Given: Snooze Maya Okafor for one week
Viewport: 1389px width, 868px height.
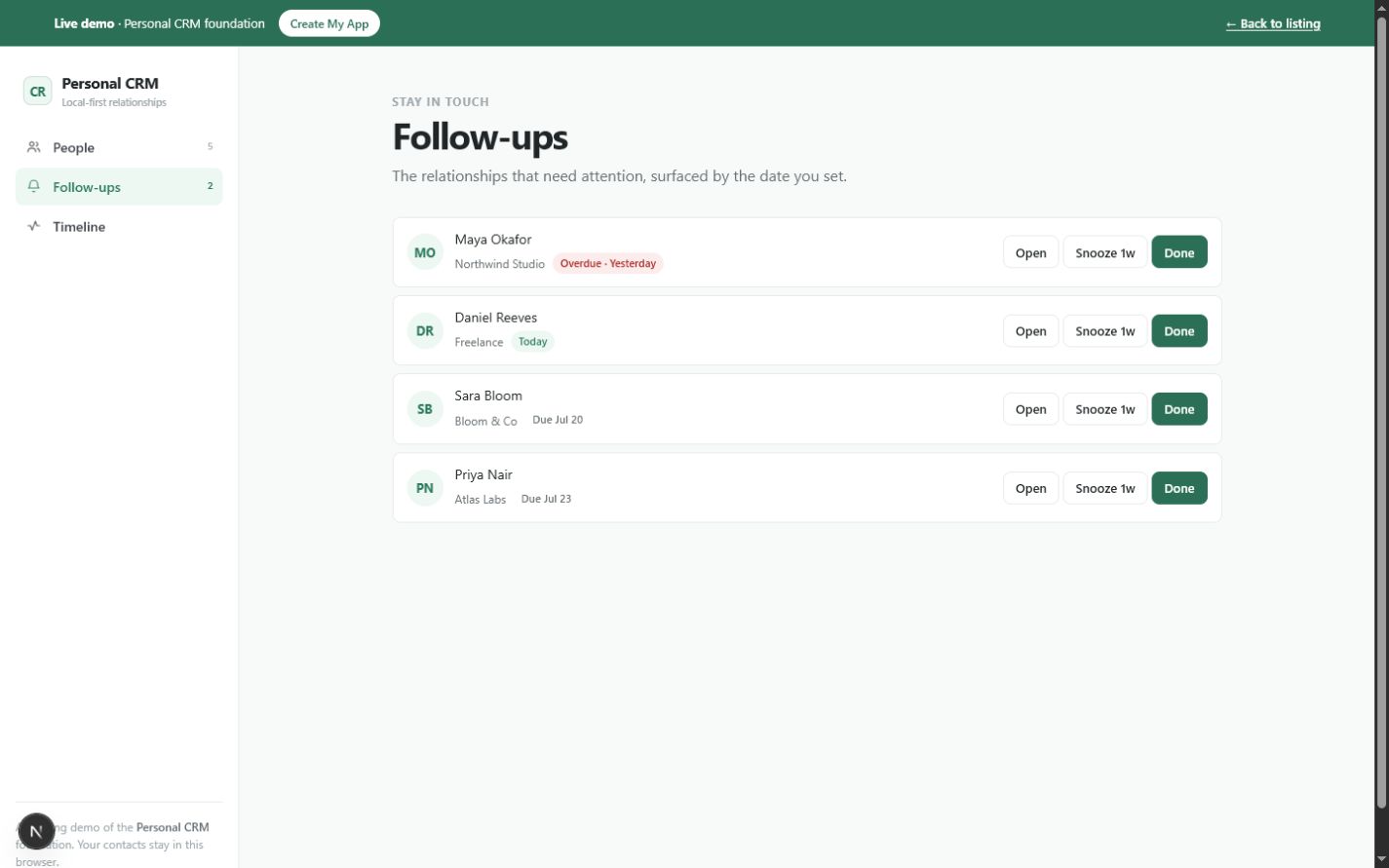Looking at the screenshot, I should tap(1104, 252).
